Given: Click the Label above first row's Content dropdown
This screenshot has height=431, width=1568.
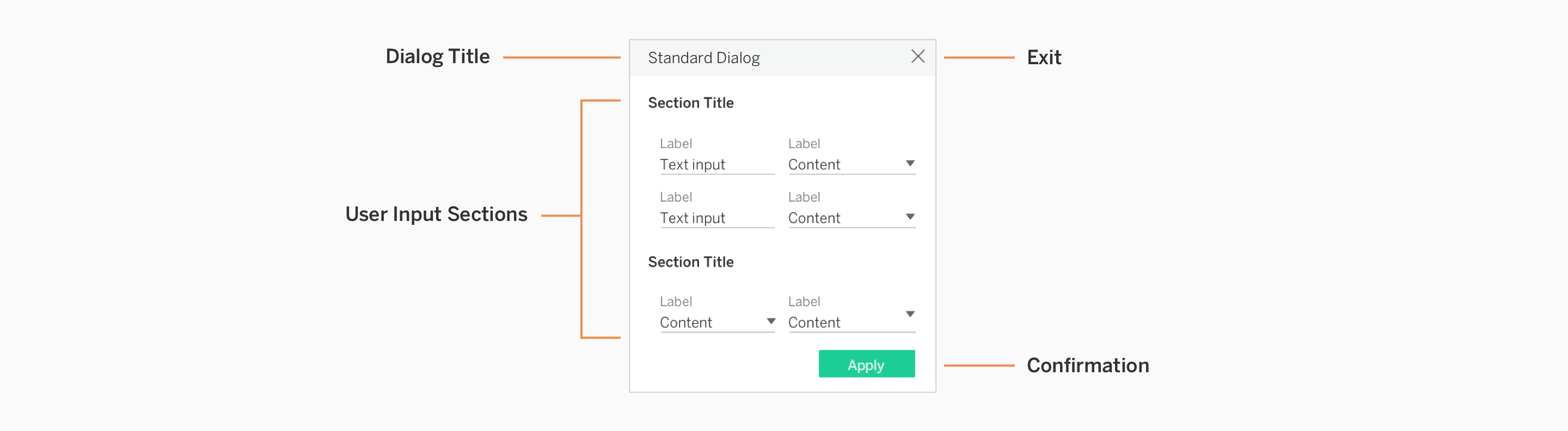Looking at the screenshot, I should point(804,144).
